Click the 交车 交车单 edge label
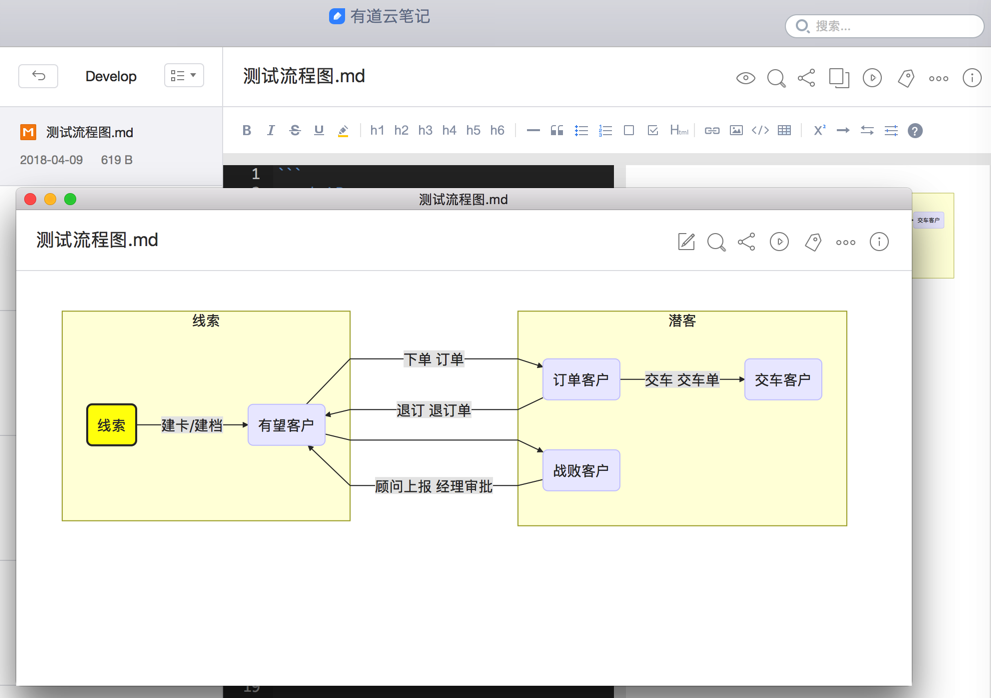Viewport: 991px width, 698px height. 682,379
